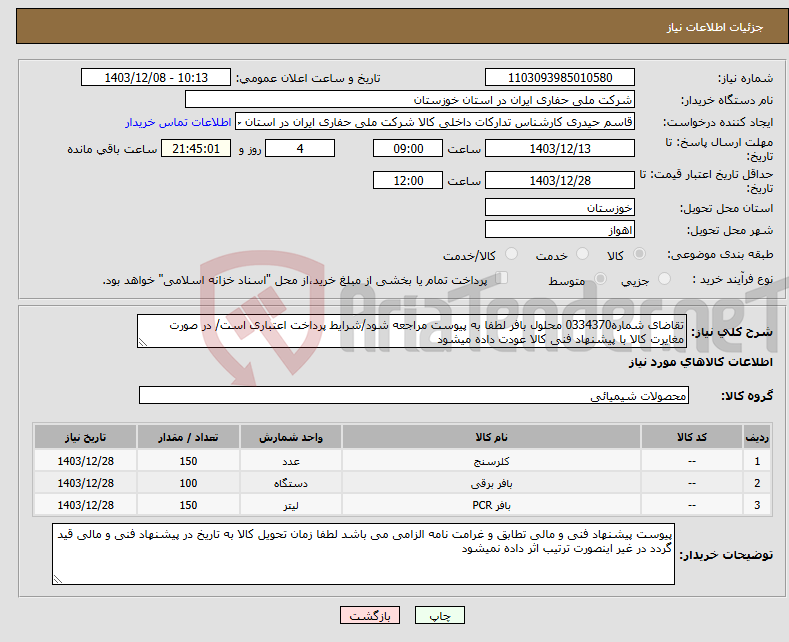Click the delivery province field خوزستان
This screenshot has width=789, height=642.
(560, 207)
